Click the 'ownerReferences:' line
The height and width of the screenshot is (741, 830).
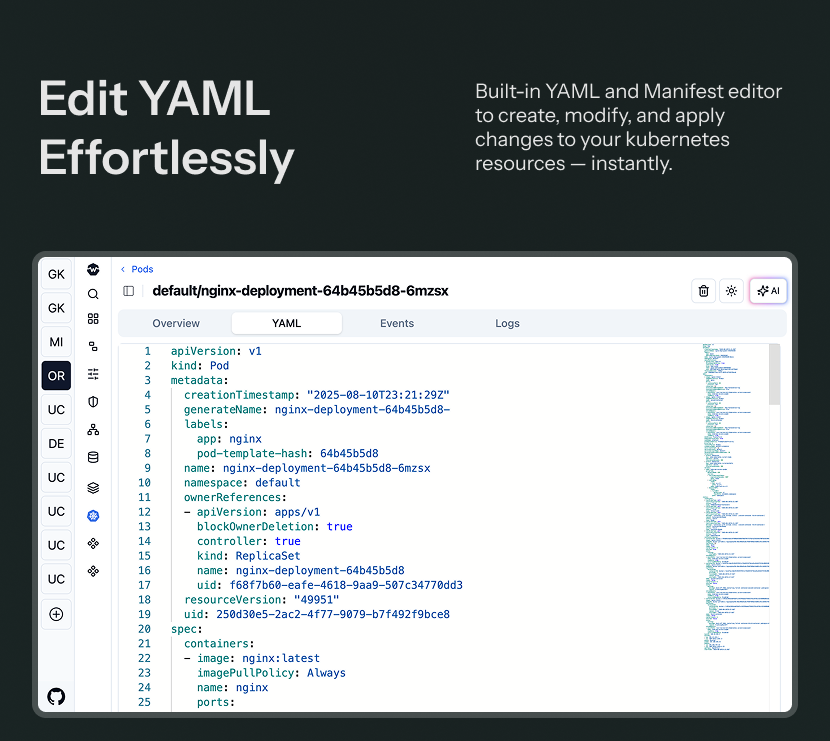pyautogui.click(x=235, y=498)
